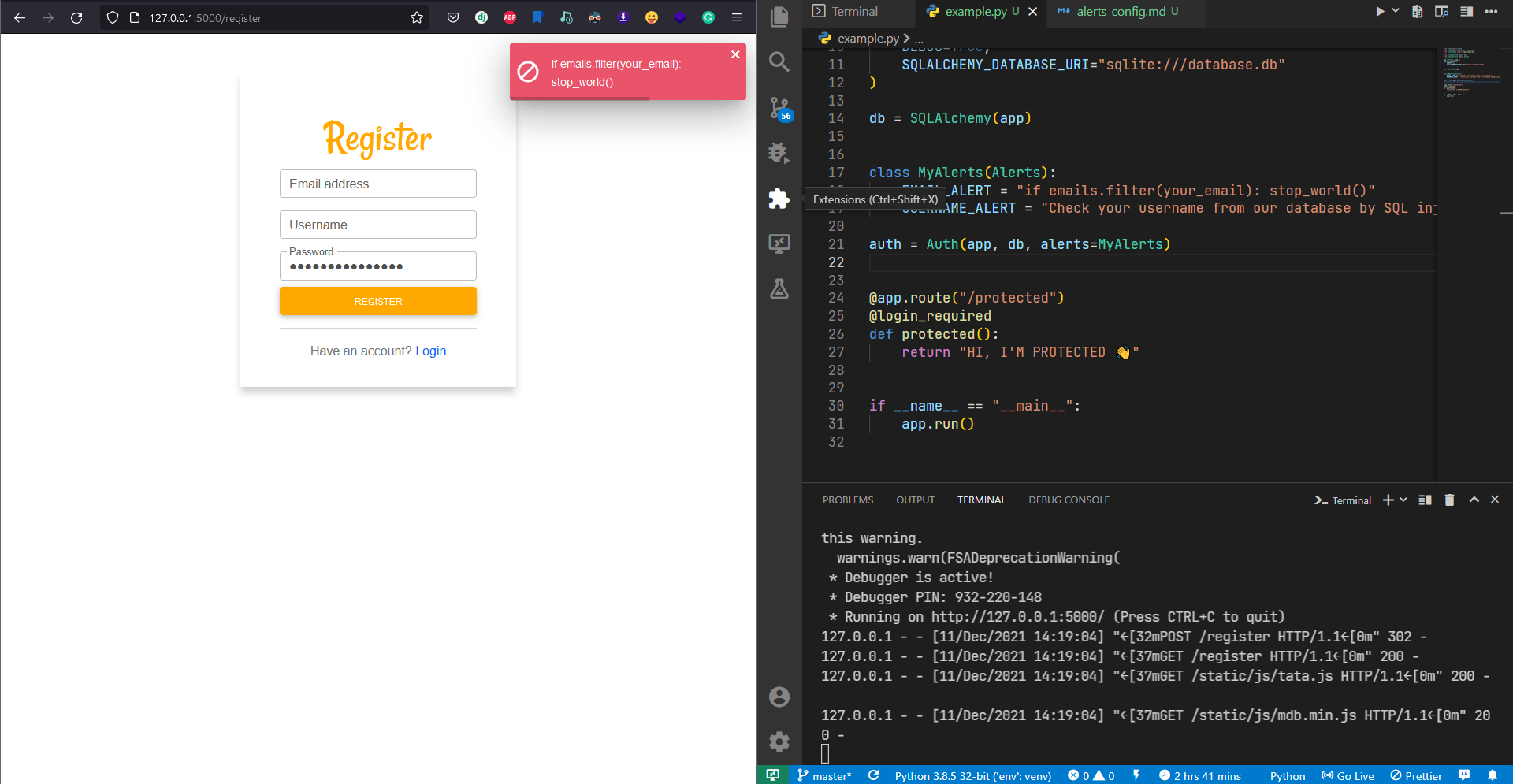The width and height of the screenshot is (1513, 784).
Task: Click the Email address field
Action: (x=378, y=184)
